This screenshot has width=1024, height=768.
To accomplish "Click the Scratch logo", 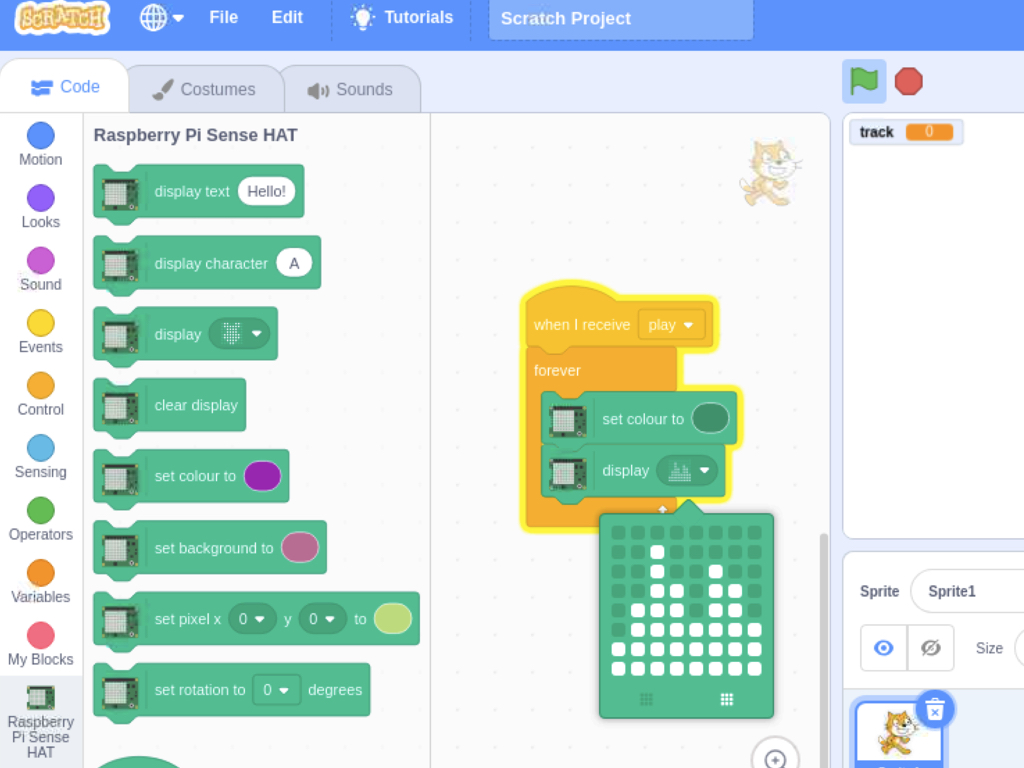I will (63, 18).
